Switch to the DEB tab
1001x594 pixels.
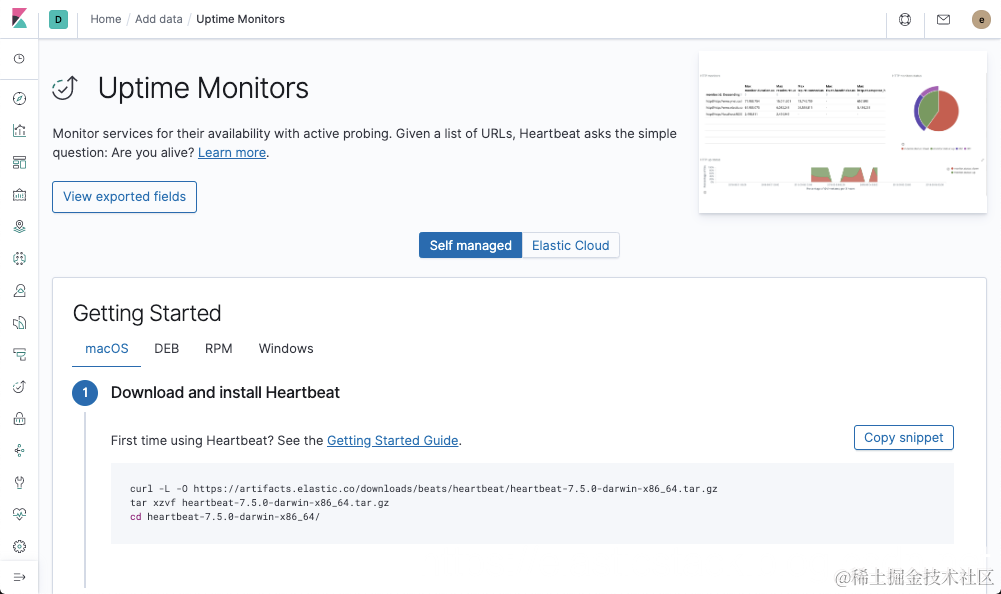click(167, 349)
